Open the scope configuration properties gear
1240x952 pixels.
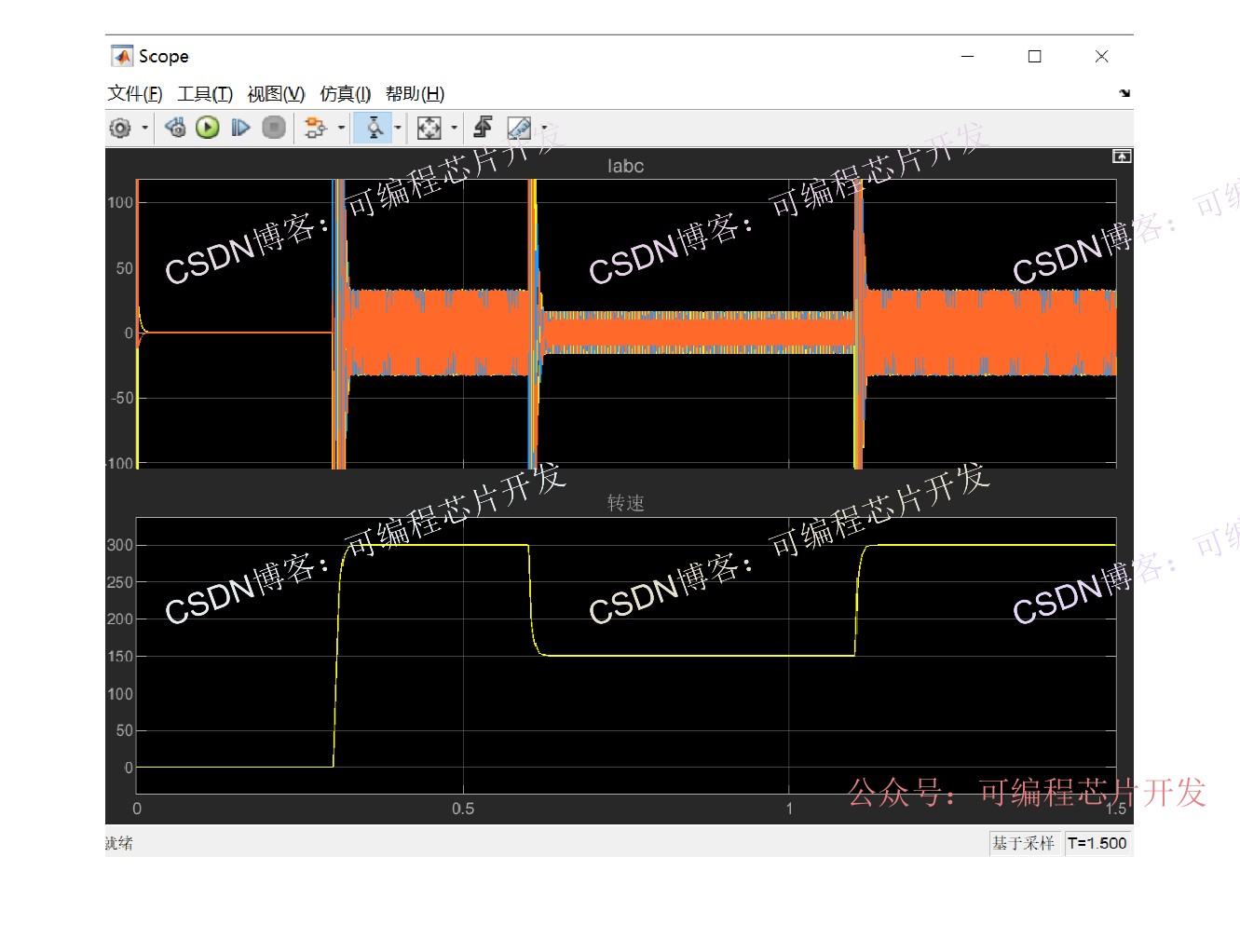click(120, 128)
